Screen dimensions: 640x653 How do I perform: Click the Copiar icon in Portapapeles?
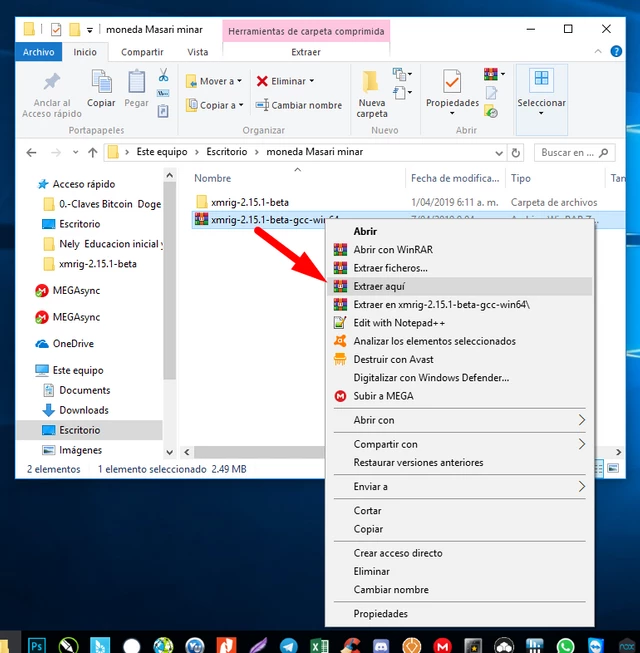coord(101,82)
